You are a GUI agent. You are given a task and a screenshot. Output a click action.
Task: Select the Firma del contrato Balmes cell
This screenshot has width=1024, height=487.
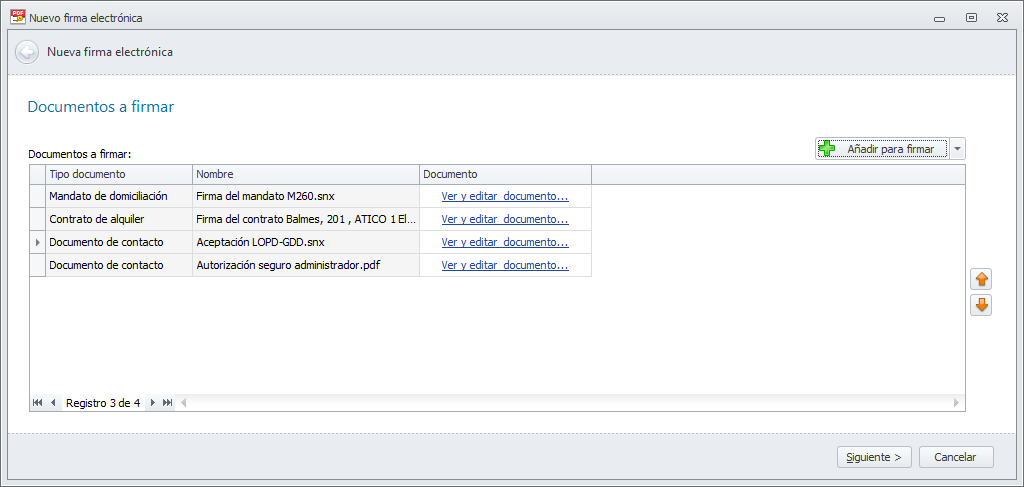(306, 219)
